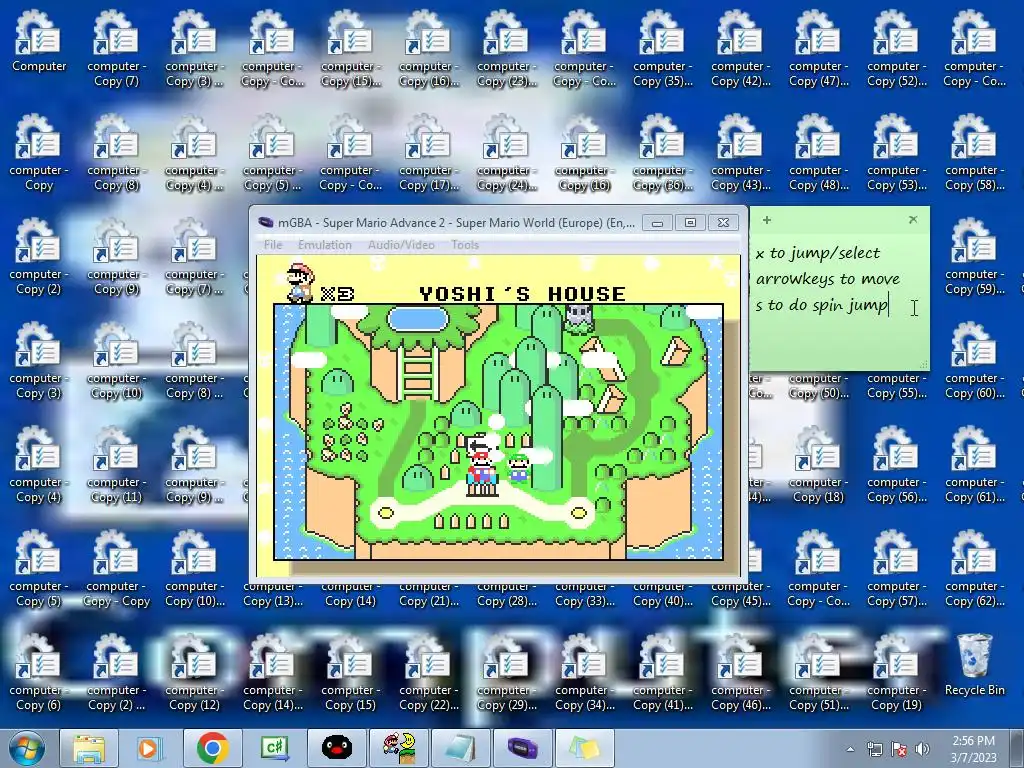Show hidden system tray icons
Image resolution: width=1024 pixels, height=768 pixels.
click(850, 749)
